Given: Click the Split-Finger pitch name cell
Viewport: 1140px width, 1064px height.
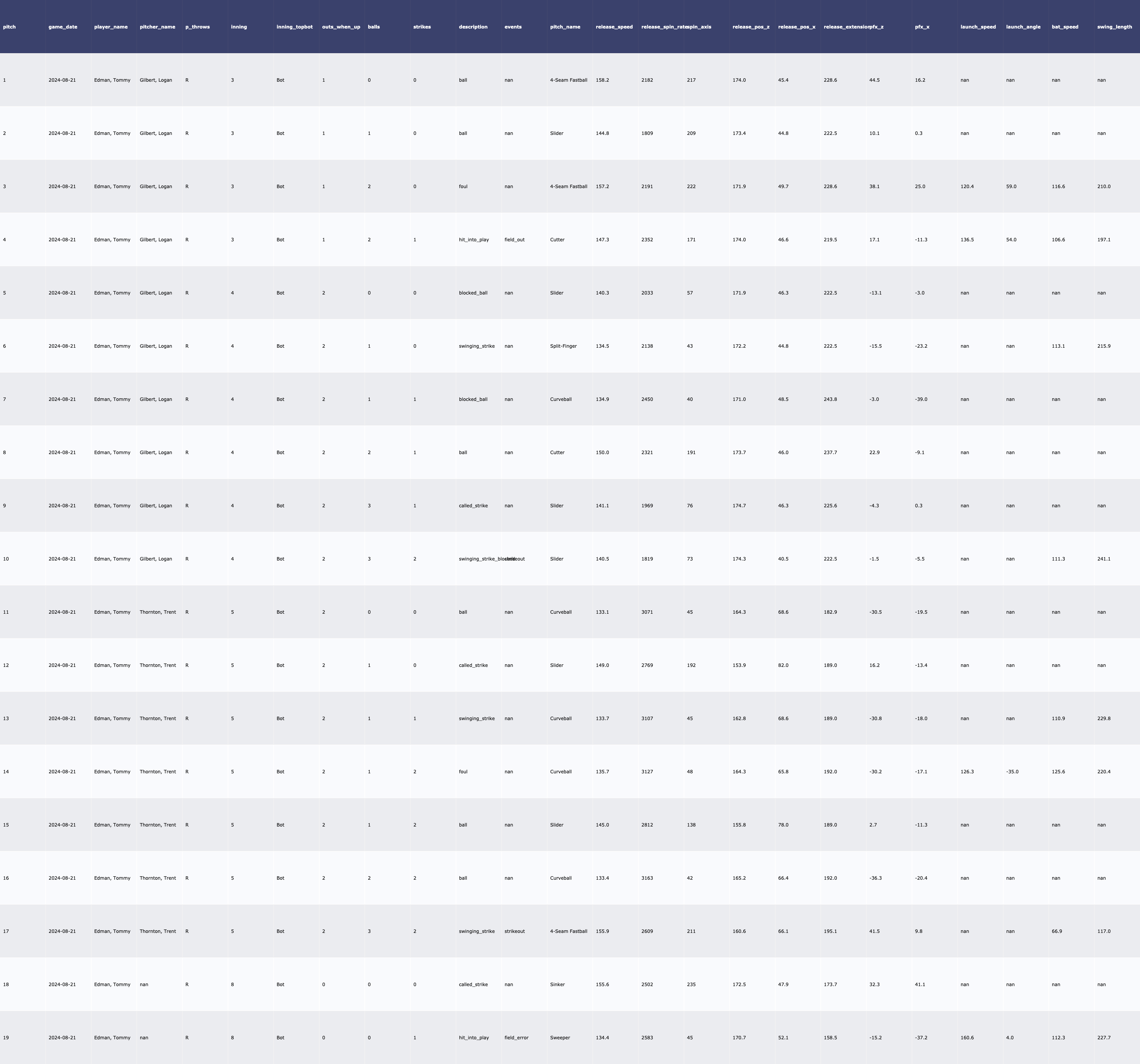Looking at the screenshot, I should [563, 347].
